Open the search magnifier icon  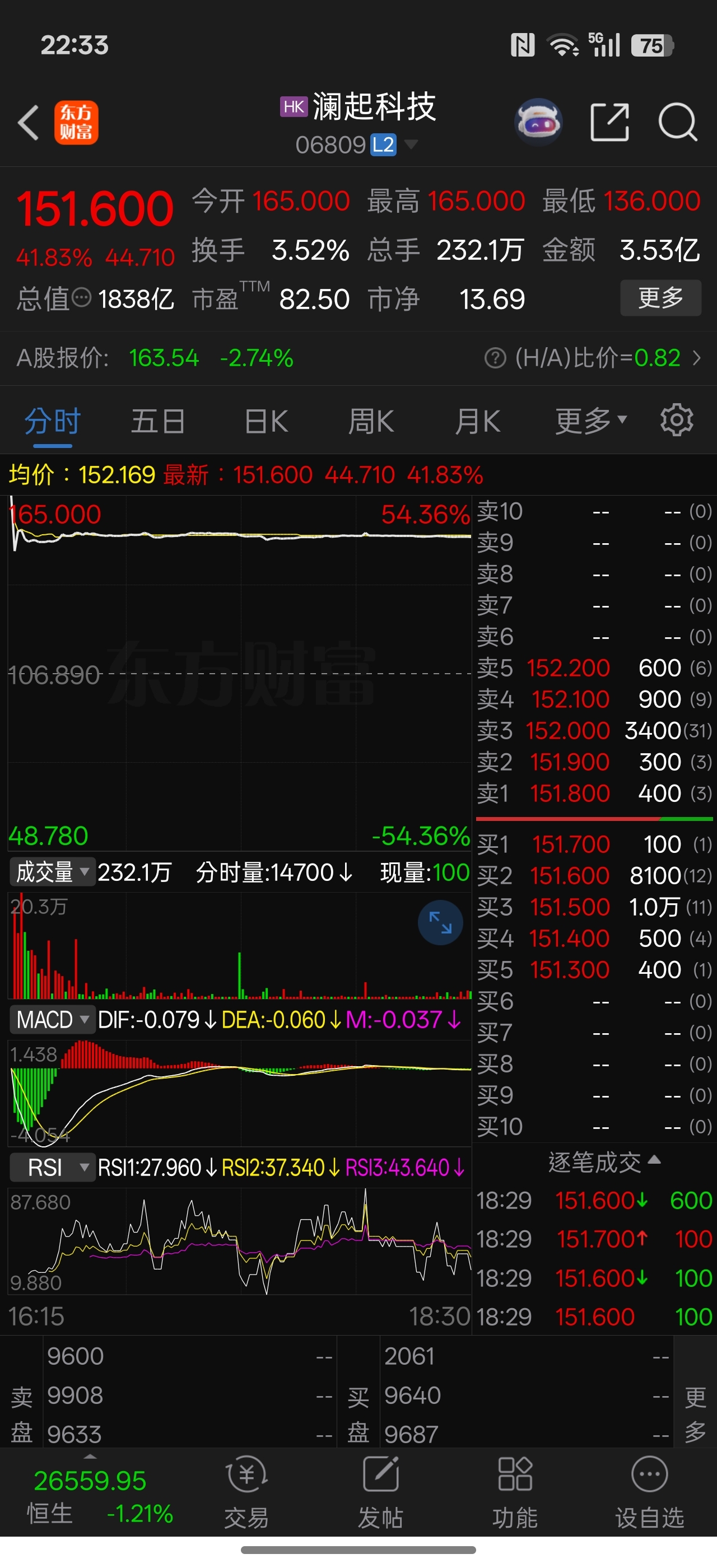point(677,122)
